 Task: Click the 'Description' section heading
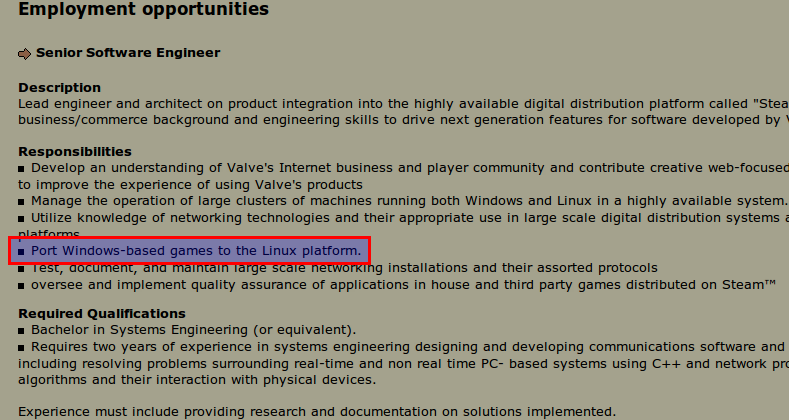[59, 88]
